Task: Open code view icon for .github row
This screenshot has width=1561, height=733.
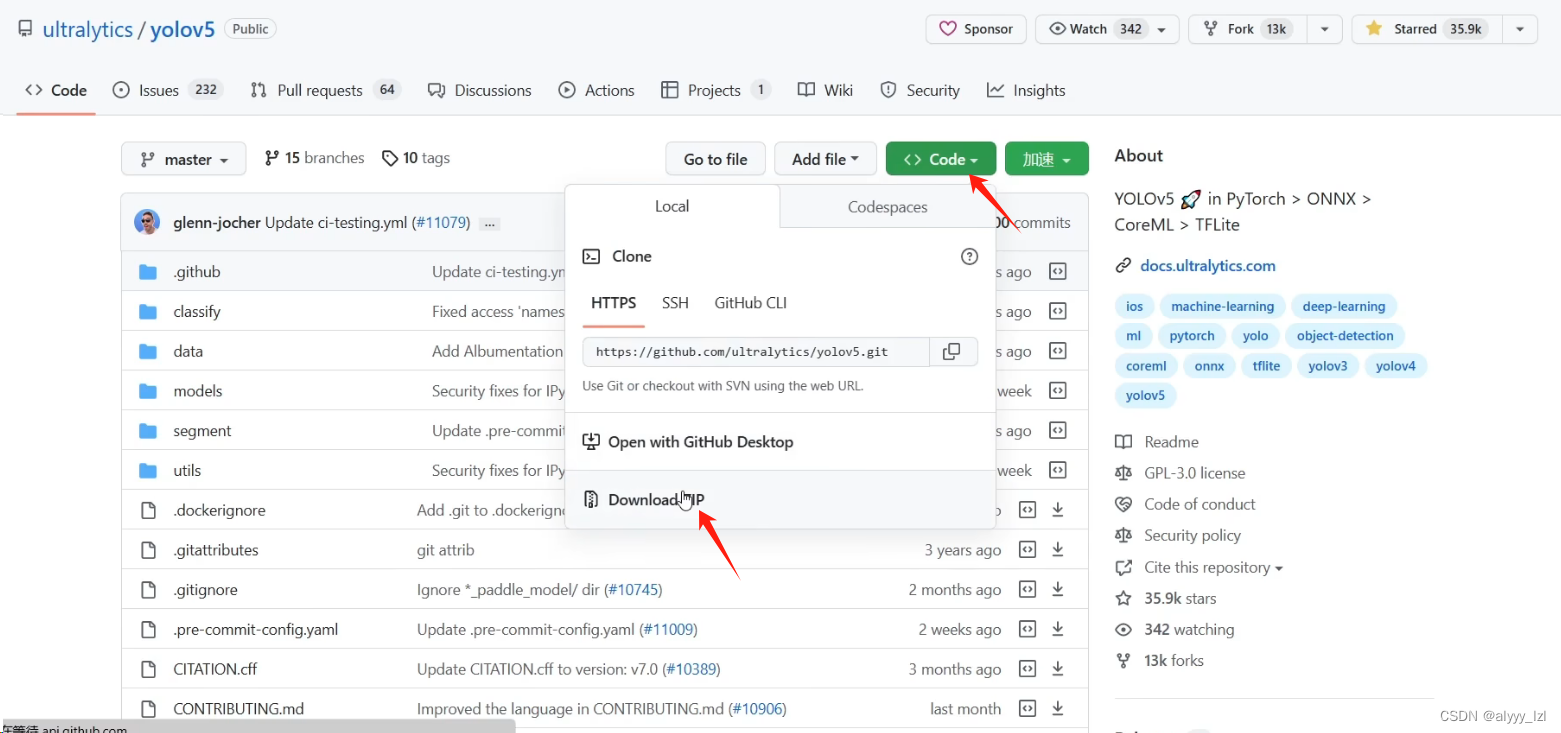Action: (1057, 272)
